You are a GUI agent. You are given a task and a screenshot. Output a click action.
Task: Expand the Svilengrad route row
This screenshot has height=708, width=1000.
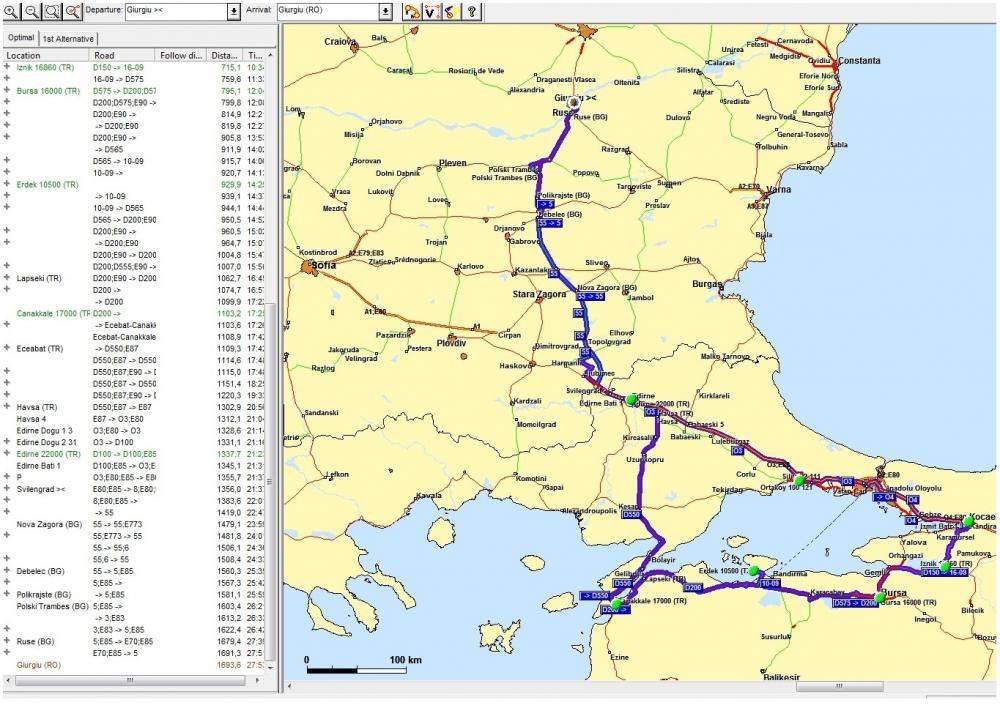7,489
